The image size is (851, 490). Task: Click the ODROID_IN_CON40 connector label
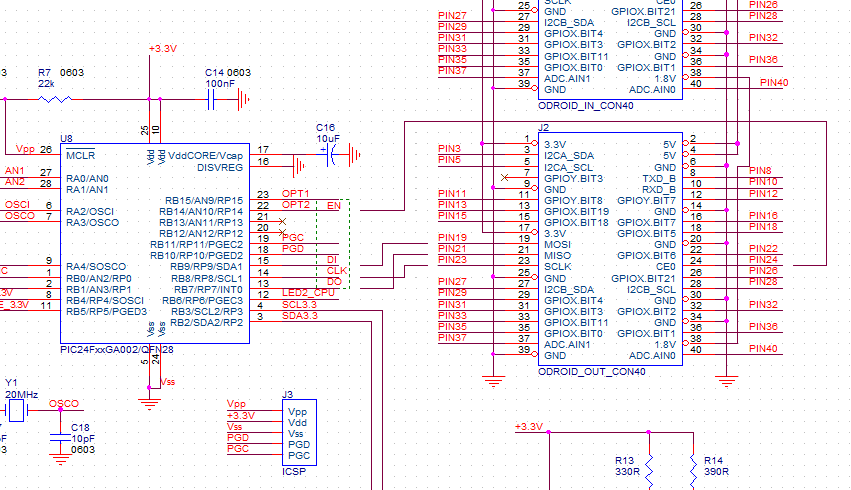coord(586,106)
